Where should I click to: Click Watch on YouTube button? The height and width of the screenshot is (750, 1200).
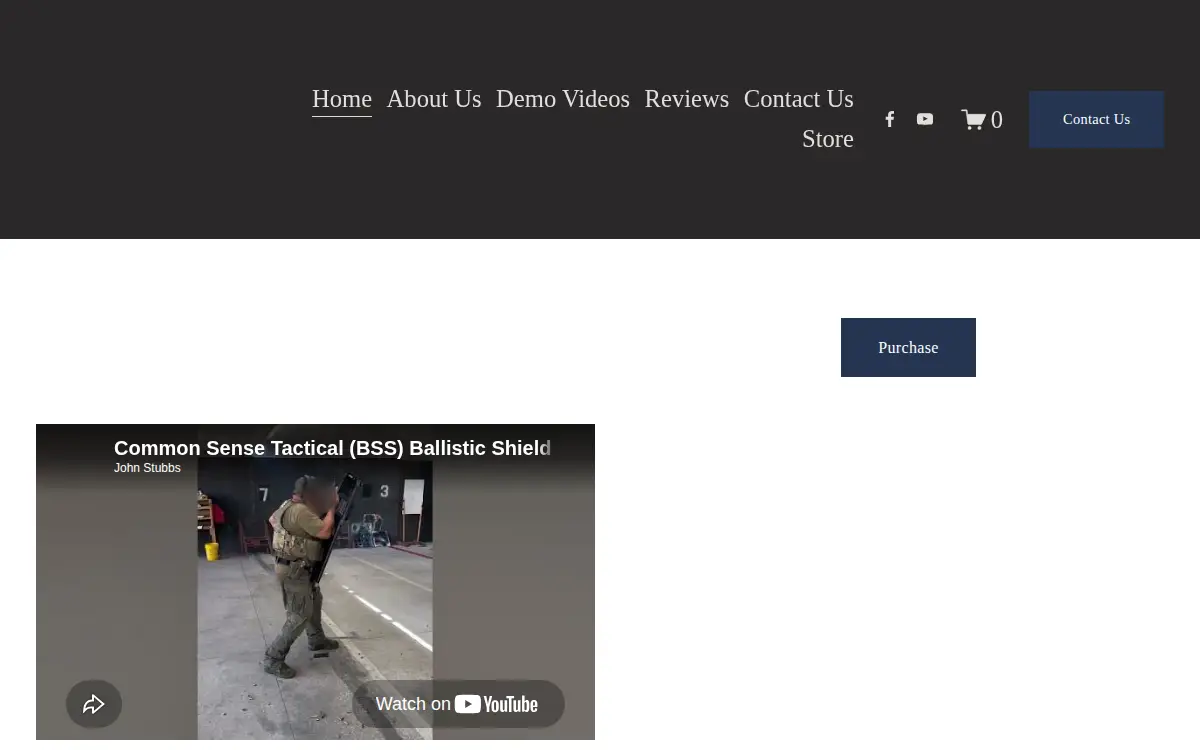(458, 704)
